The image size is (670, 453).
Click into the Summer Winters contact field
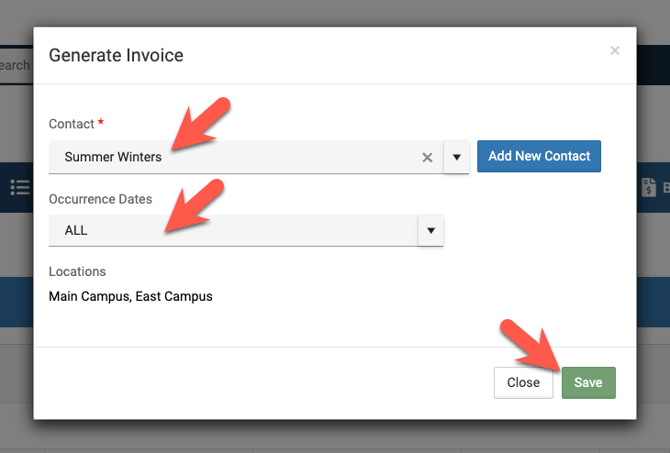pyautogui.click(x=232, y=157)
